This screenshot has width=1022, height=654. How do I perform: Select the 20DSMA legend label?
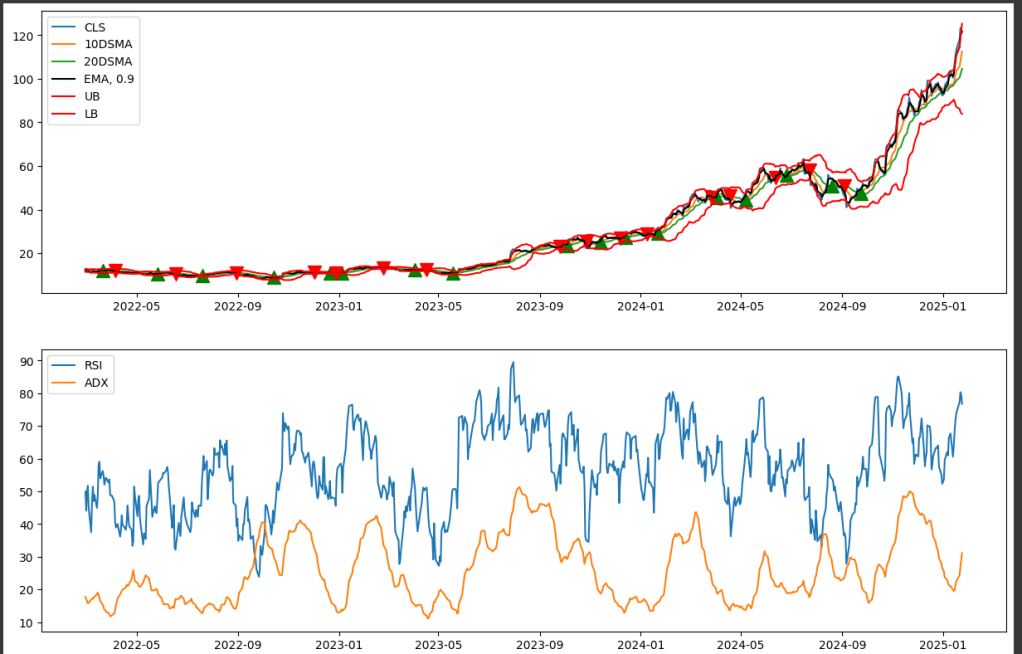tap(108, 62)
